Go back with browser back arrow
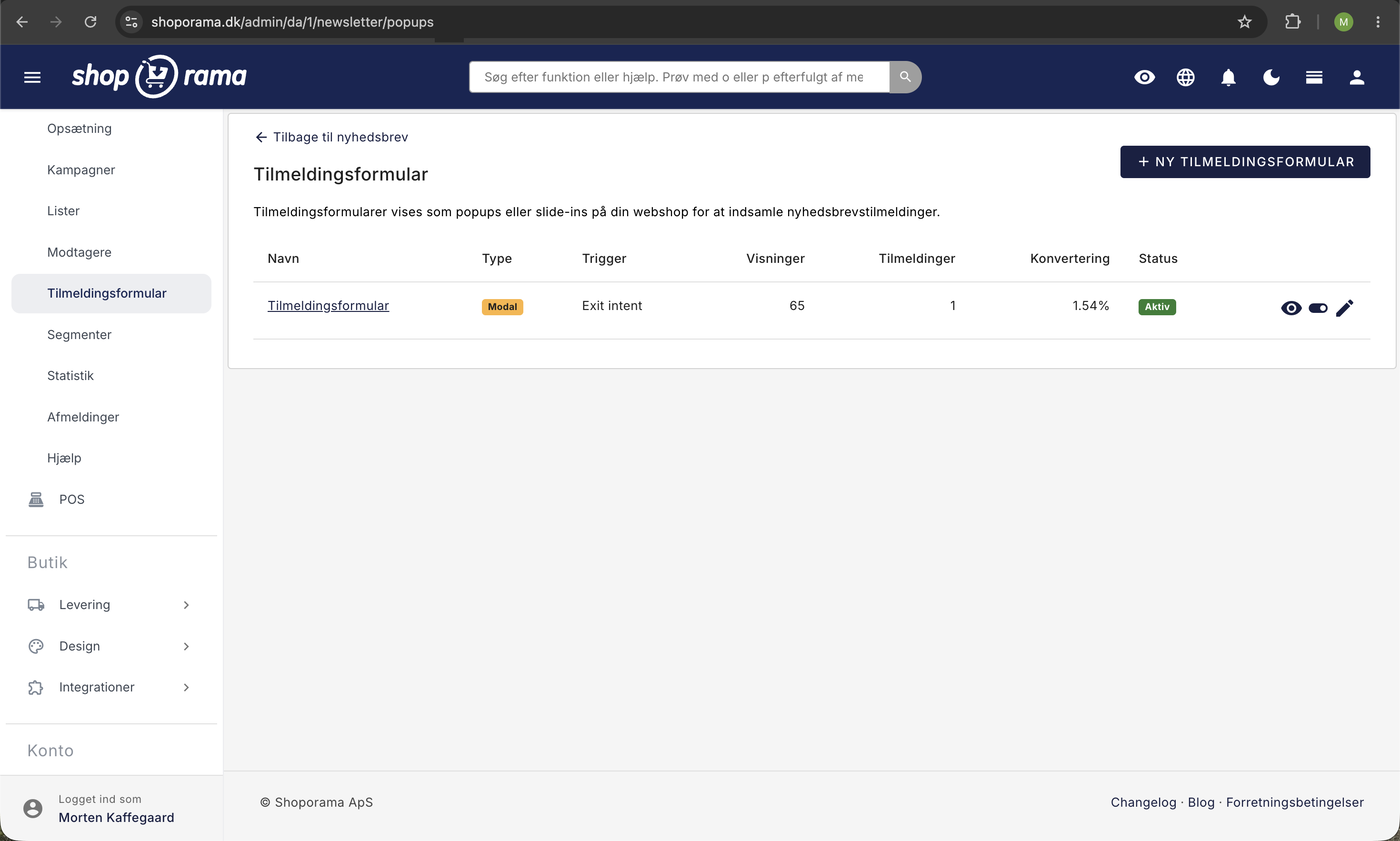1400x841 pixels. [22, 21]
